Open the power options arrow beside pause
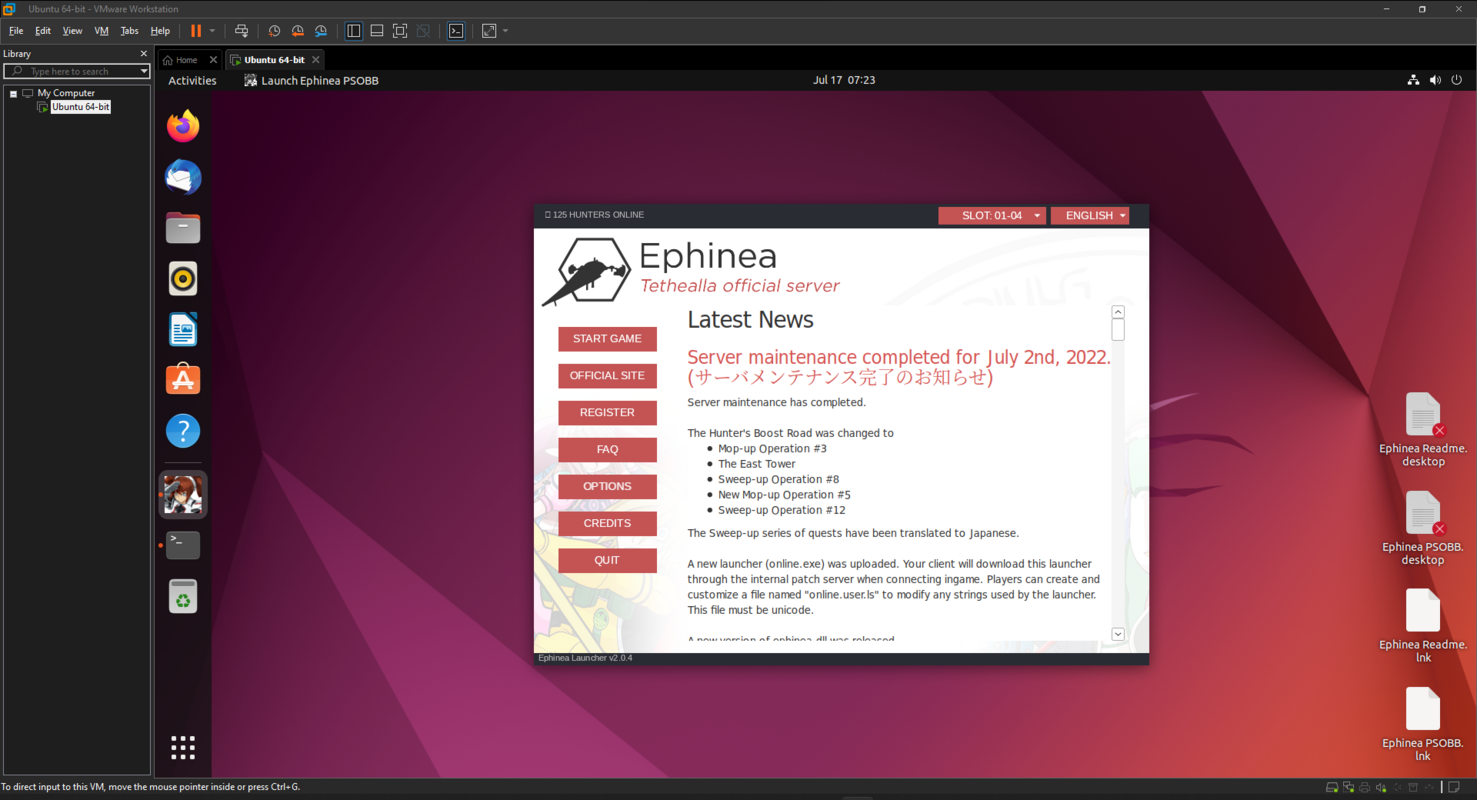The image size is (1477, 800). [212, 31]
